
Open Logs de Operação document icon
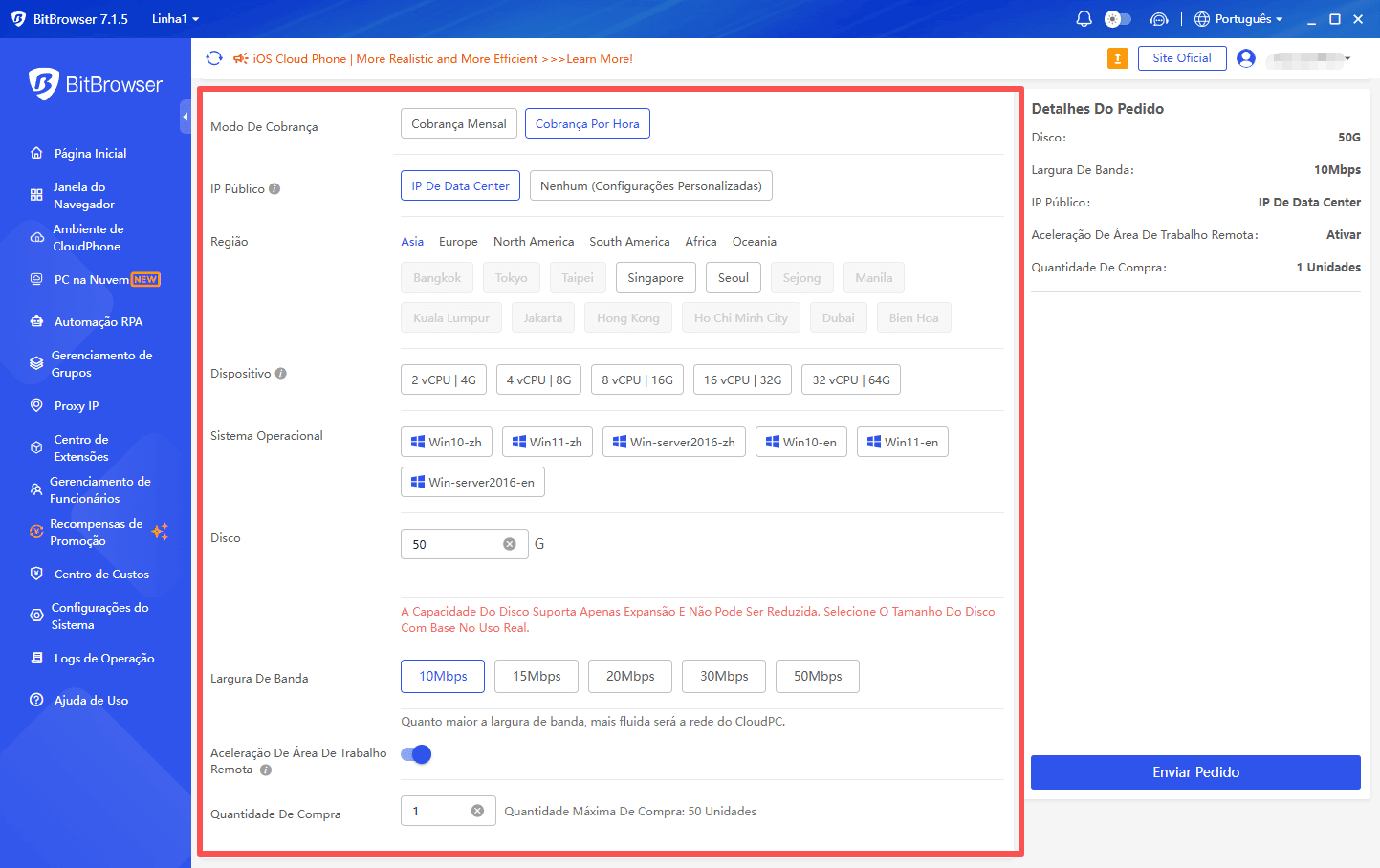(36, 658)
